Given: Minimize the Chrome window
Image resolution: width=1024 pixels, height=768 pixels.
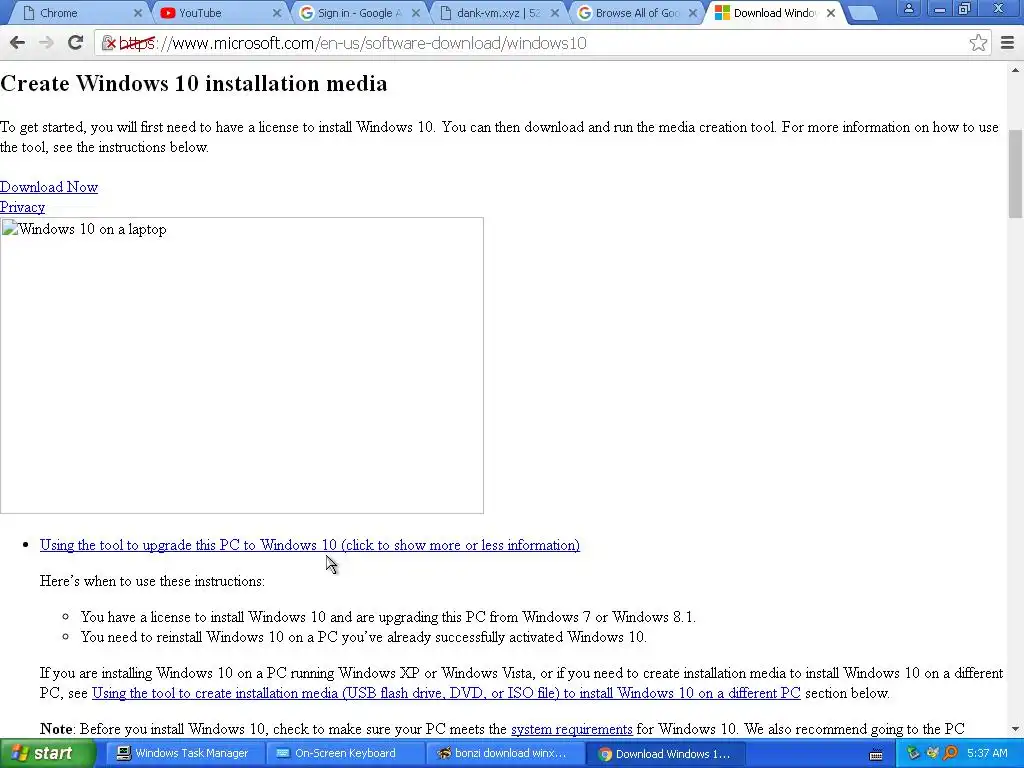Looking at the screenshot, I should pos(939,9).
